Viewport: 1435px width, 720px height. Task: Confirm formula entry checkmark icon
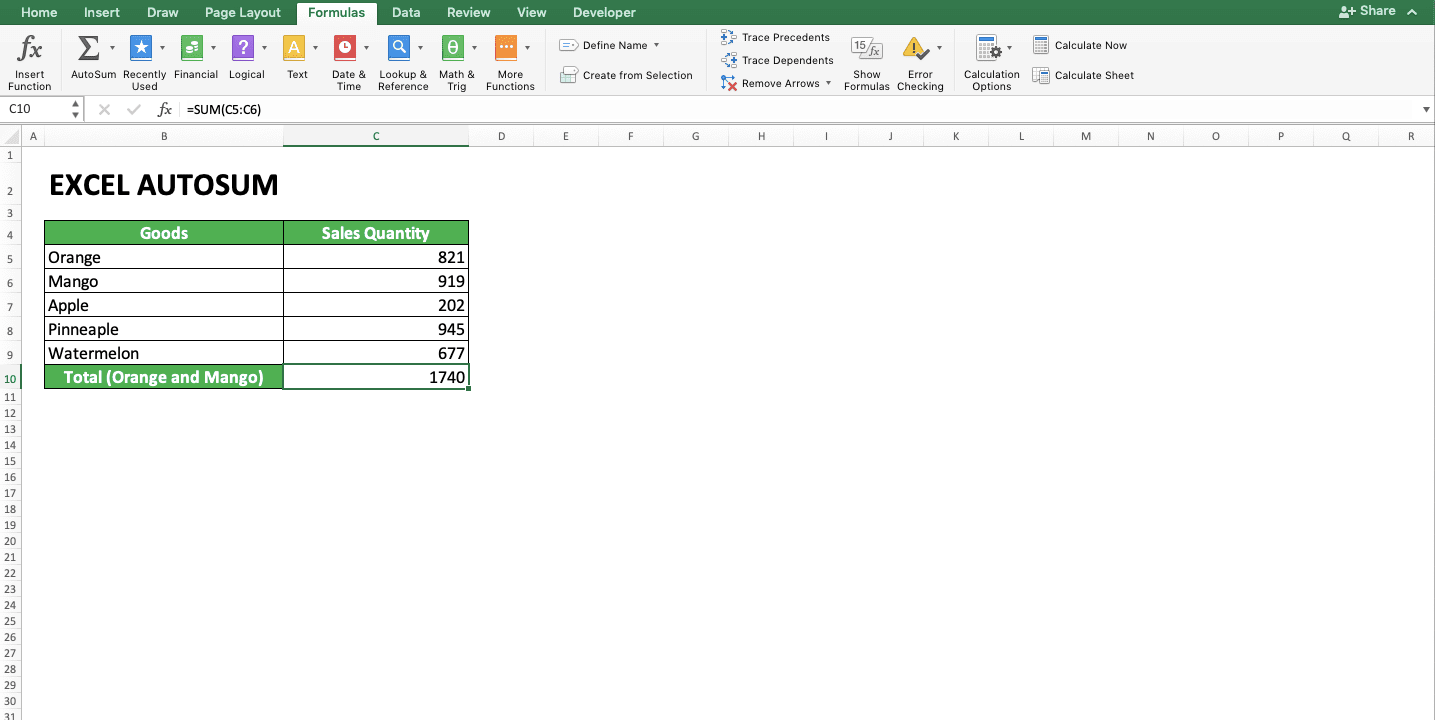coord(134,110)
